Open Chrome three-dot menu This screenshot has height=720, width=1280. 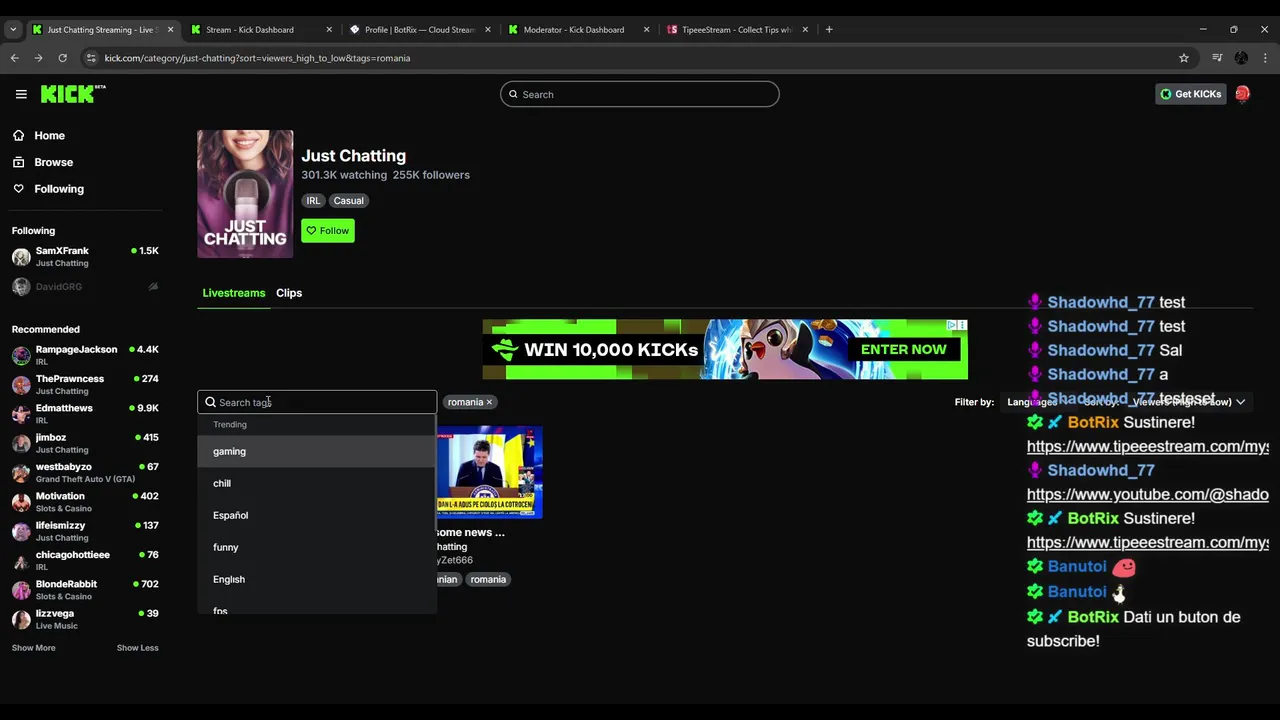tap(1264, 58)
